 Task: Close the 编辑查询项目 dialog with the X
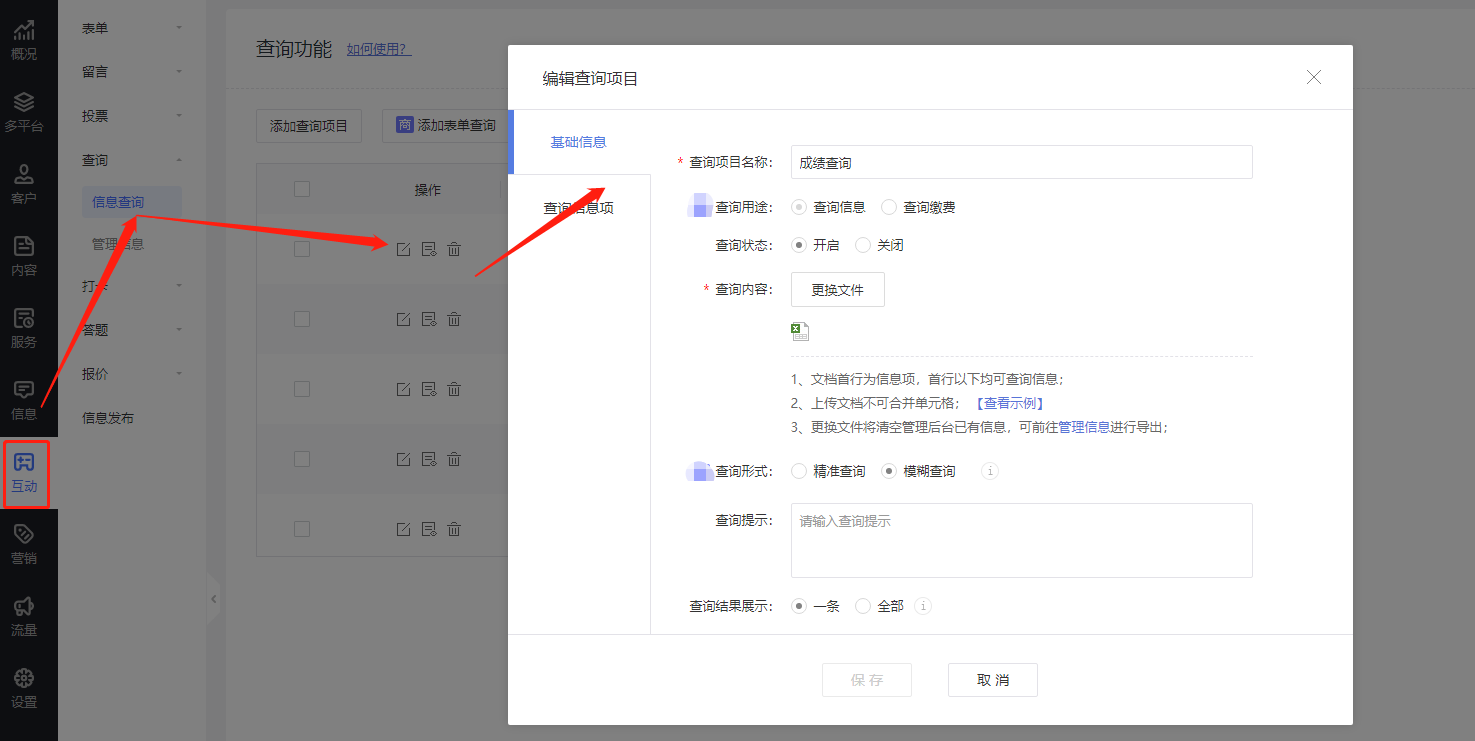pos(1314,77)
